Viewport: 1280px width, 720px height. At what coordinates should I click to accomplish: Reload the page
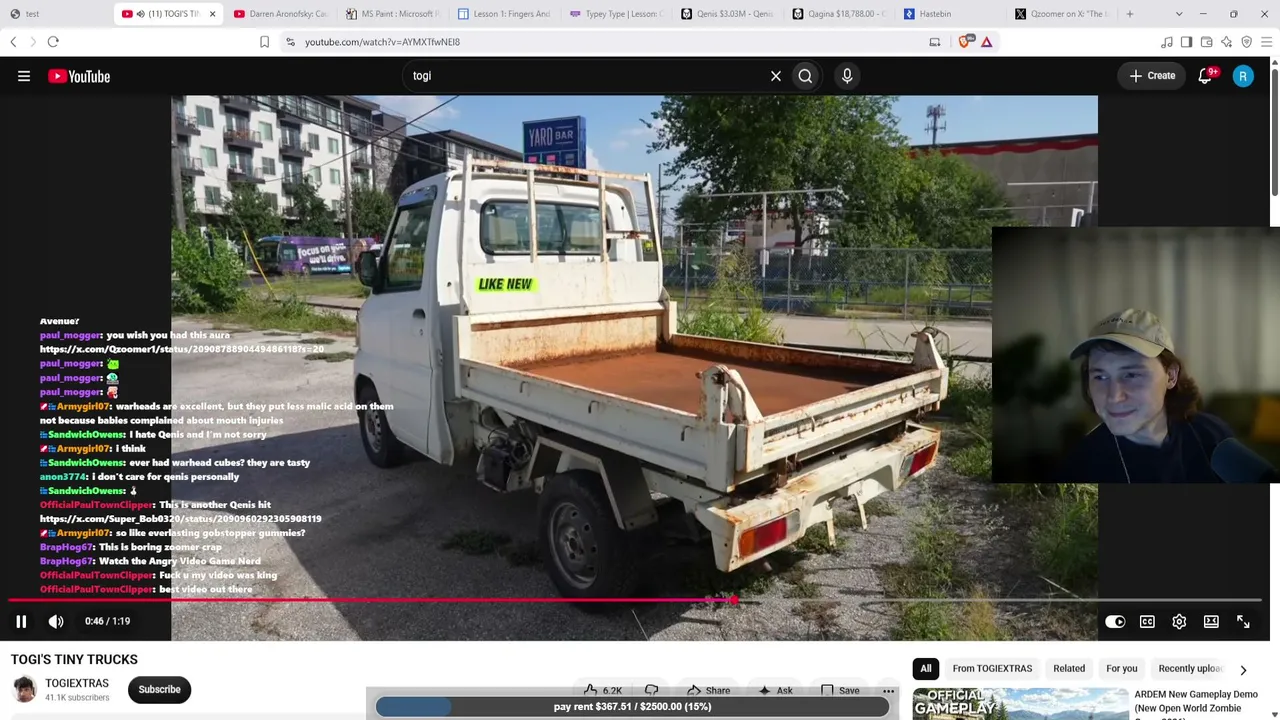pyautogui.click(x=53, y=42)
